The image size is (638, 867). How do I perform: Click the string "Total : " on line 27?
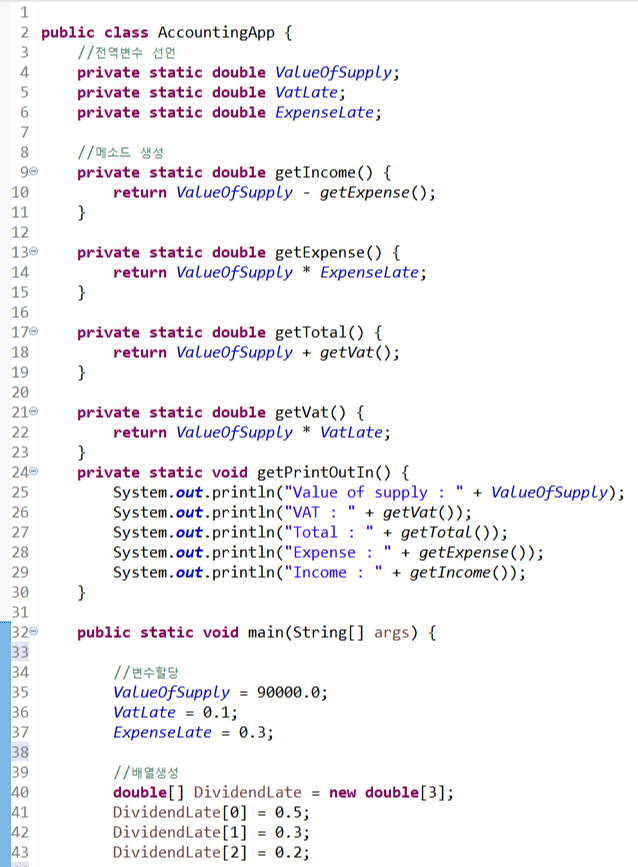coord(329,532)
